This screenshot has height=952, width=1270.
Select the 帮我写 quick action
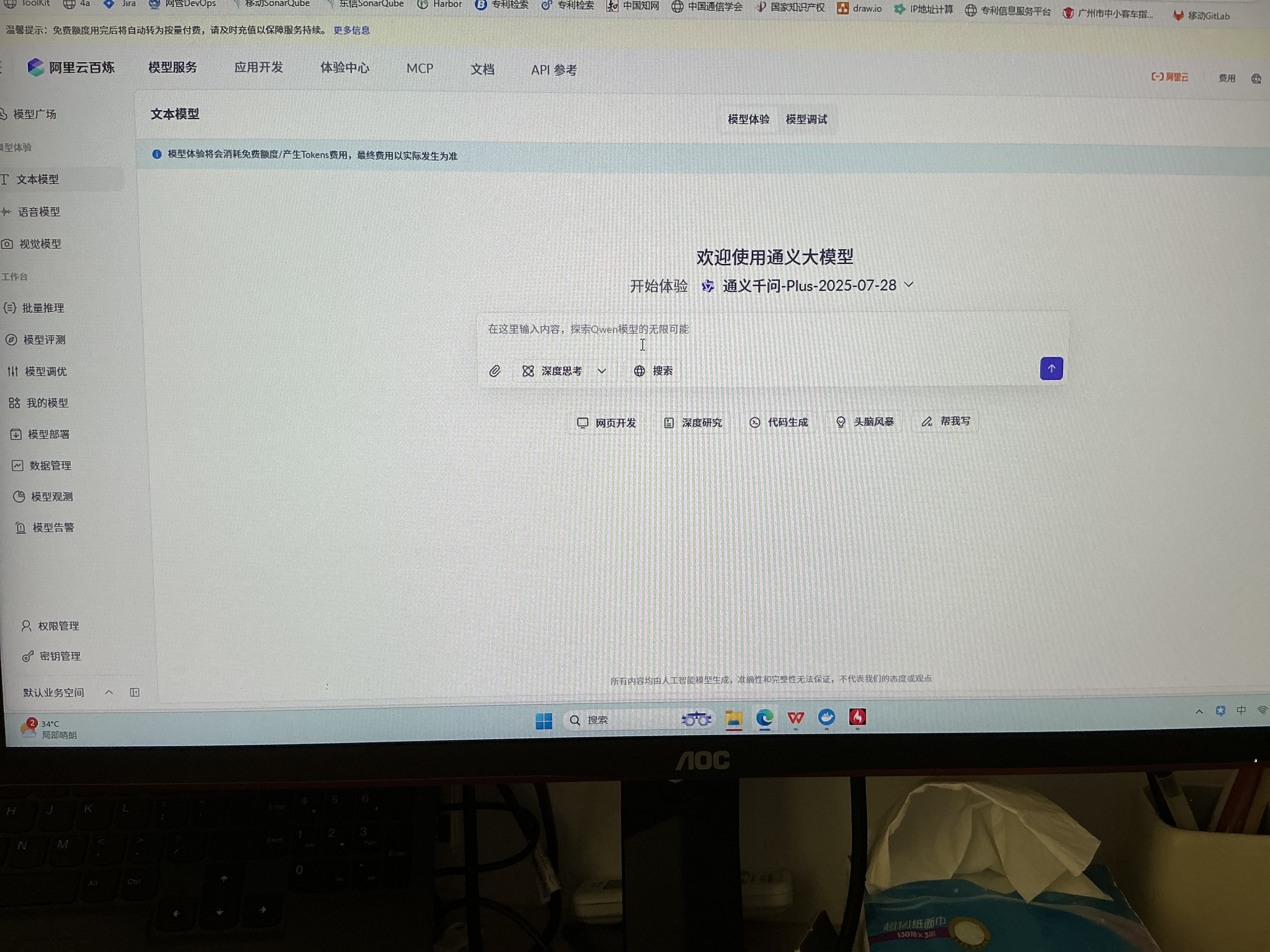(944, 421)
